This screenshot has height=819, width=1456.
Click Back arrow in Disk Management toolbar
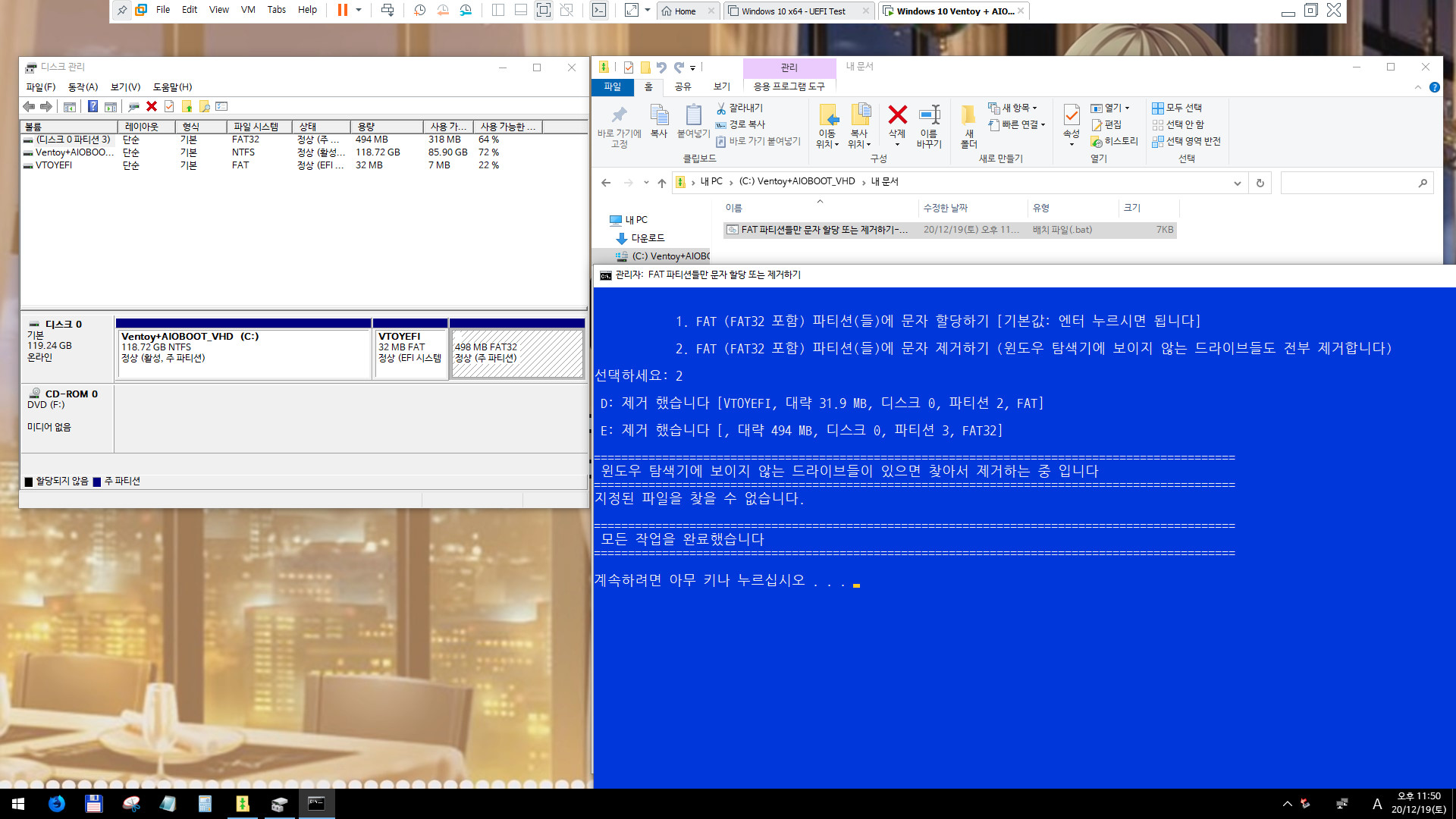(29, 106)
